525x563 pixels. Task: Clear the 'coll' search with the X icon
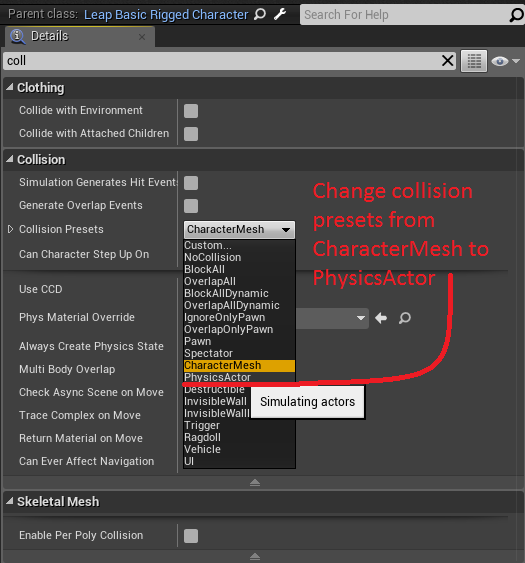[447, 61]
